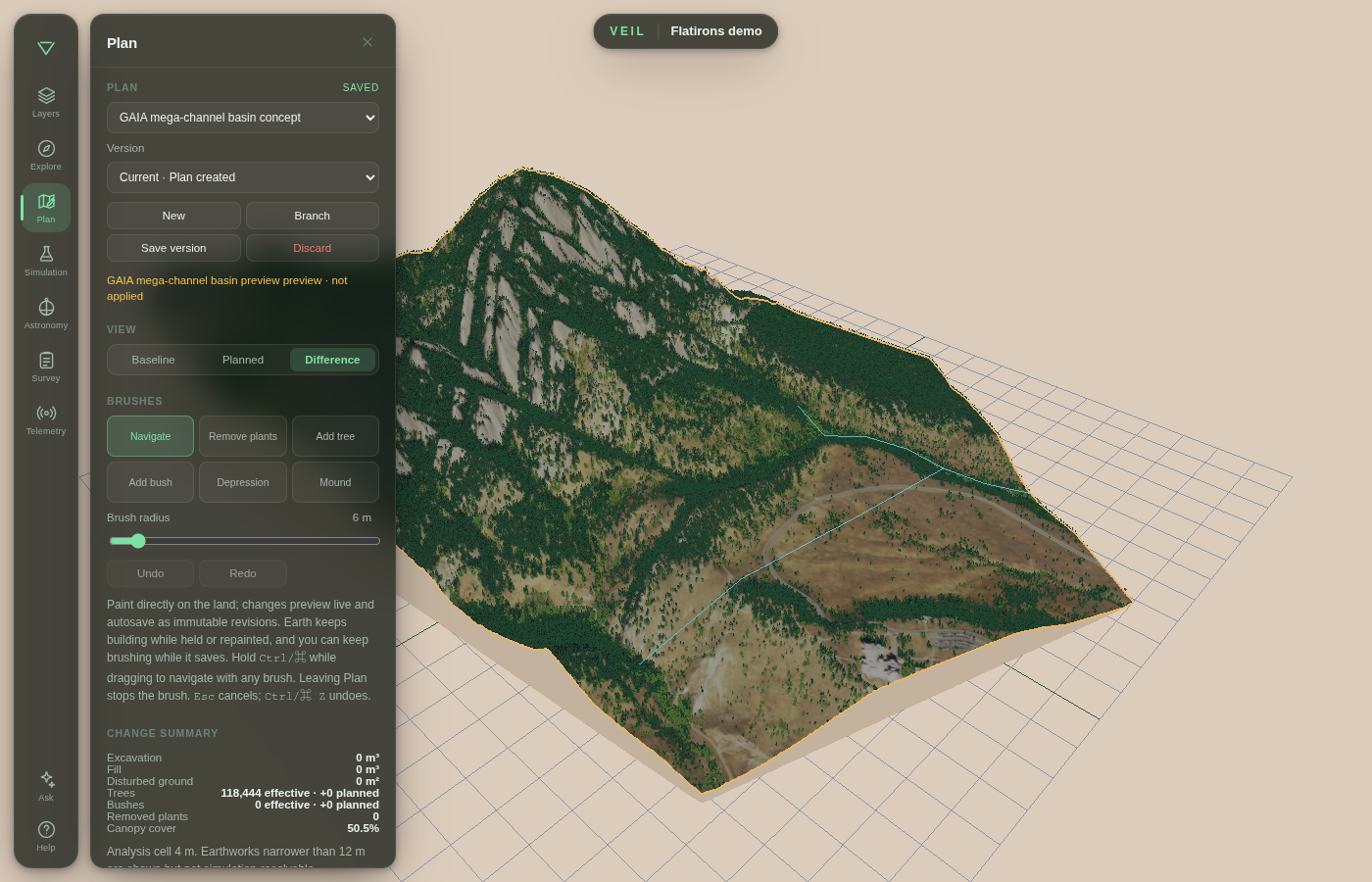Image resolution: width=1372 pixels, height=882 pixels.
Task: Click the VEIL brand text
Action: 627,31
